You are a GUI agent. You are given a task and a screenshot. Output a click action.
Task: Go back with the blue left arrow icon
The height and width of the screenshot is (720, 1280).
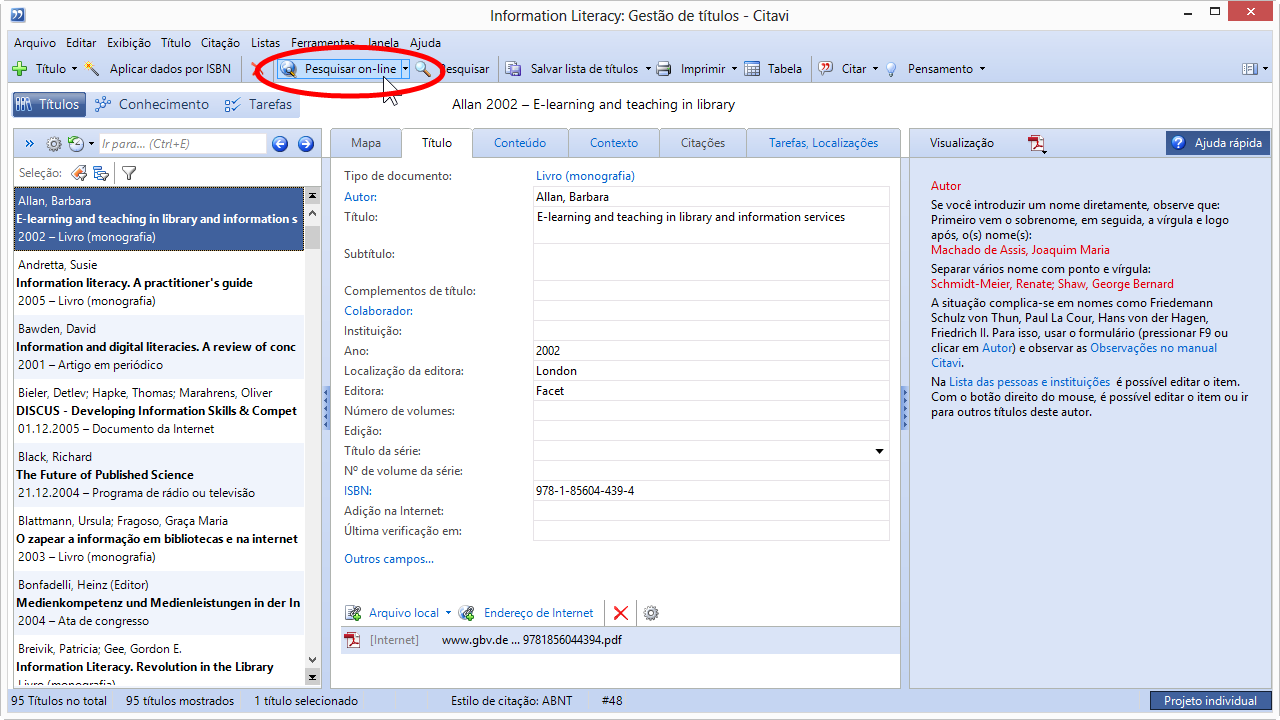click(x=280, y=144)
